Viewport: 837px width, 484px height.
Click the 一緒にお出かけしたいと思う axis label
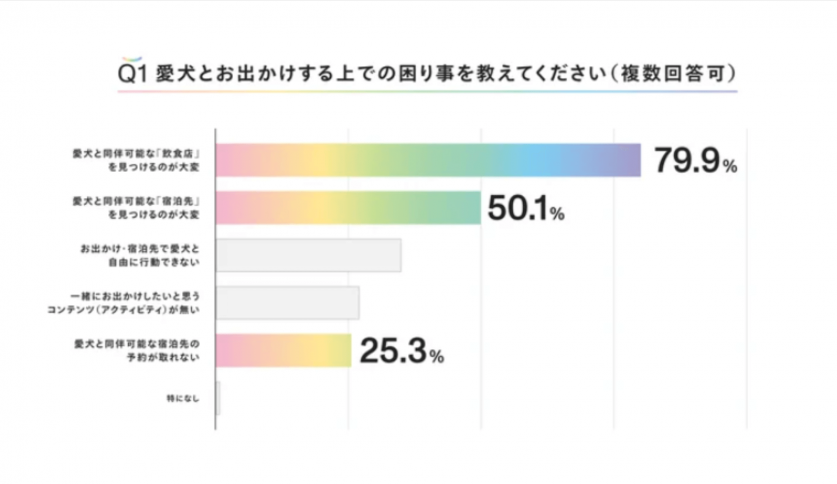click(142, 302)
